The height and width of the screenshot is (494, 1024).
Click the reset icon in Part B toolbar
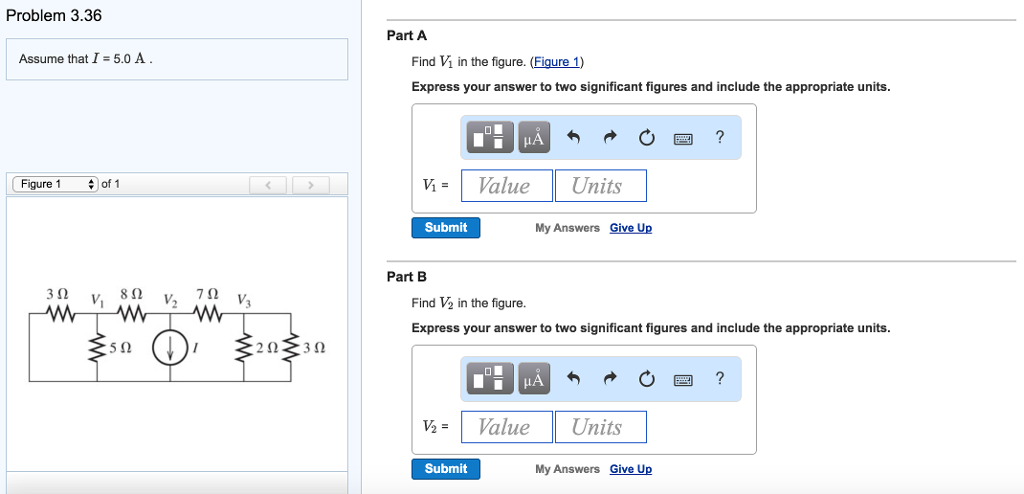coord(647,378)
